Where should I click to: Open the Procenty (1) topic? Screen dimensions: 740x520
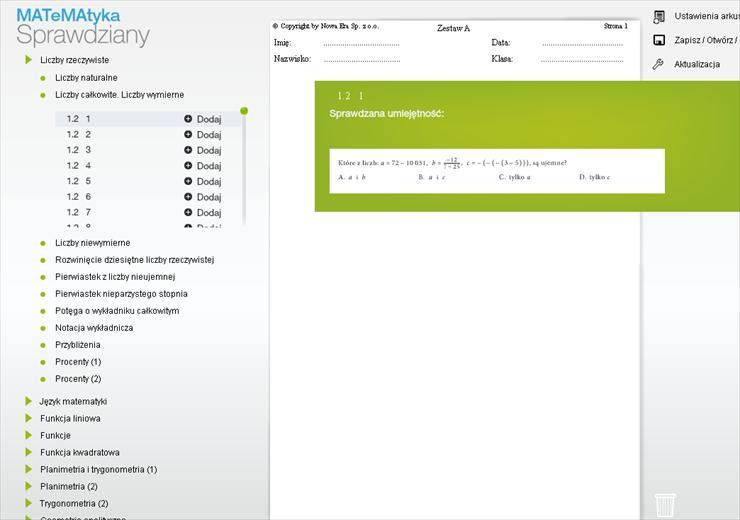tap(78, 362)
